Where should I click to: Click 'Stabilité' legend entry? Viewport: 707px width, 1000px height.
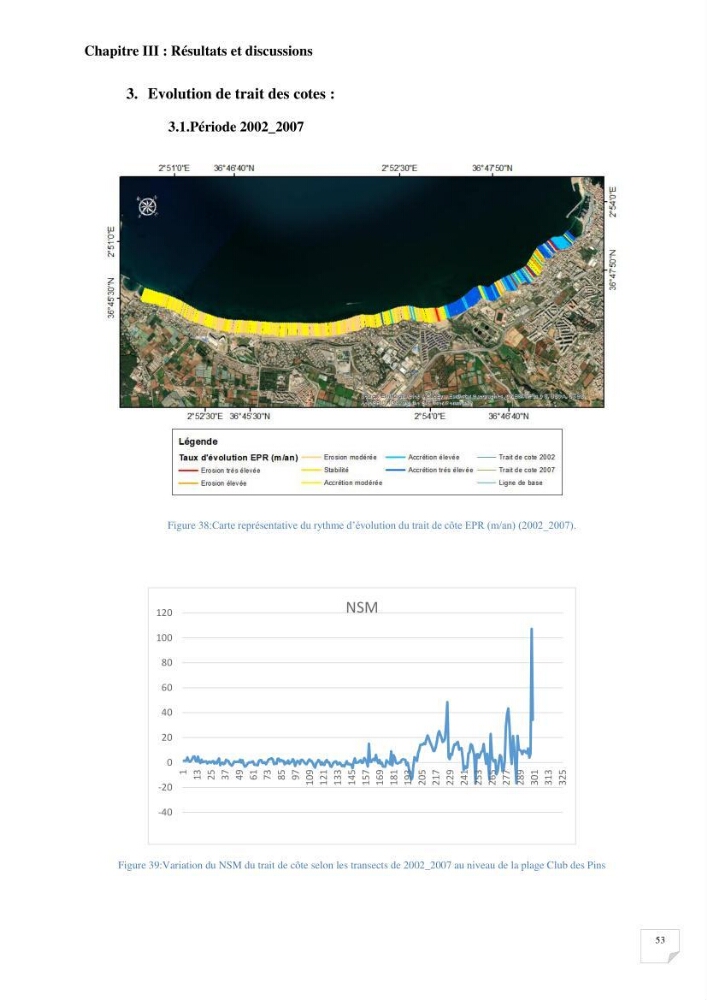coord(325,470)
